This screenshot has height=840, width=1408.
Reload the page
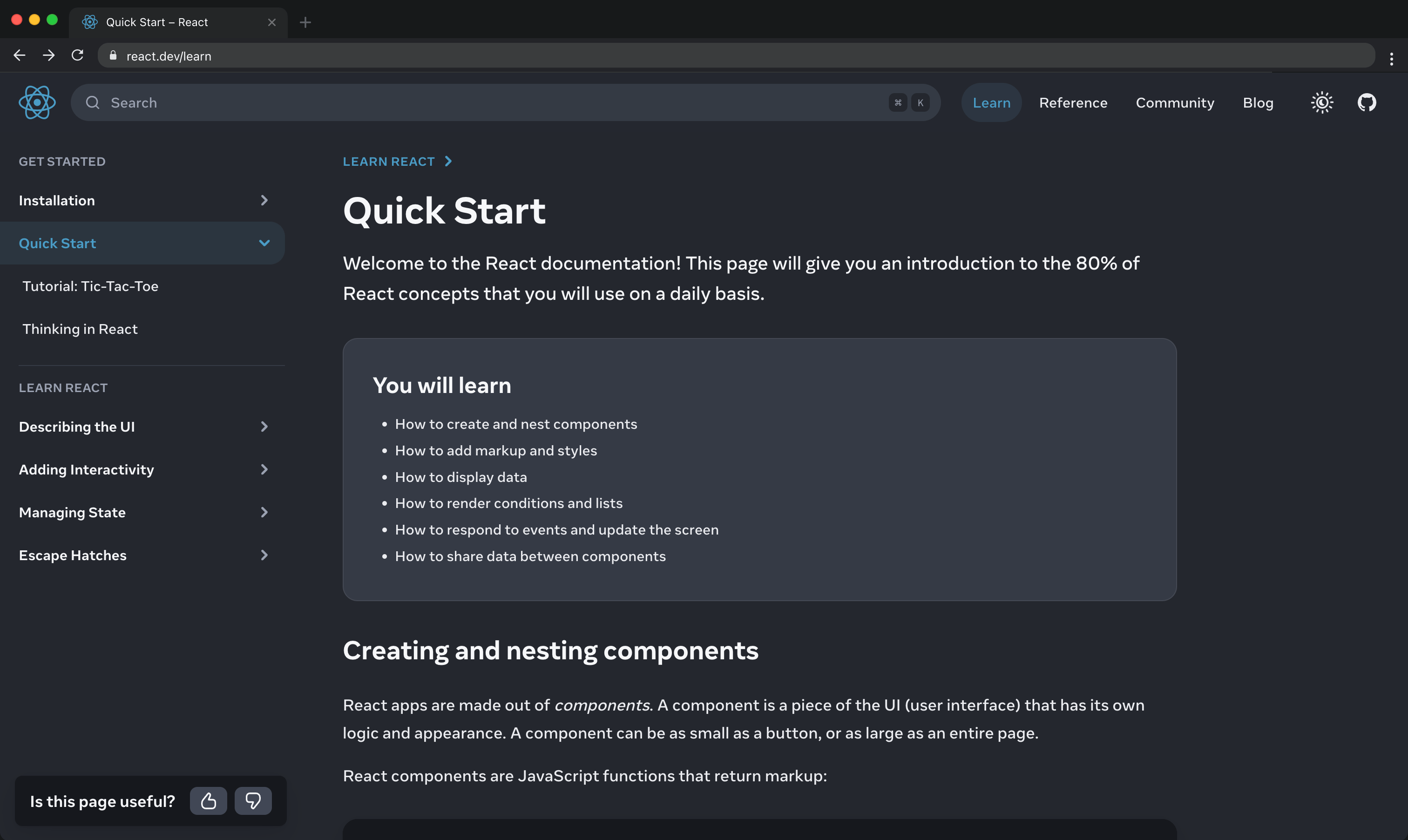coord(78,55)
